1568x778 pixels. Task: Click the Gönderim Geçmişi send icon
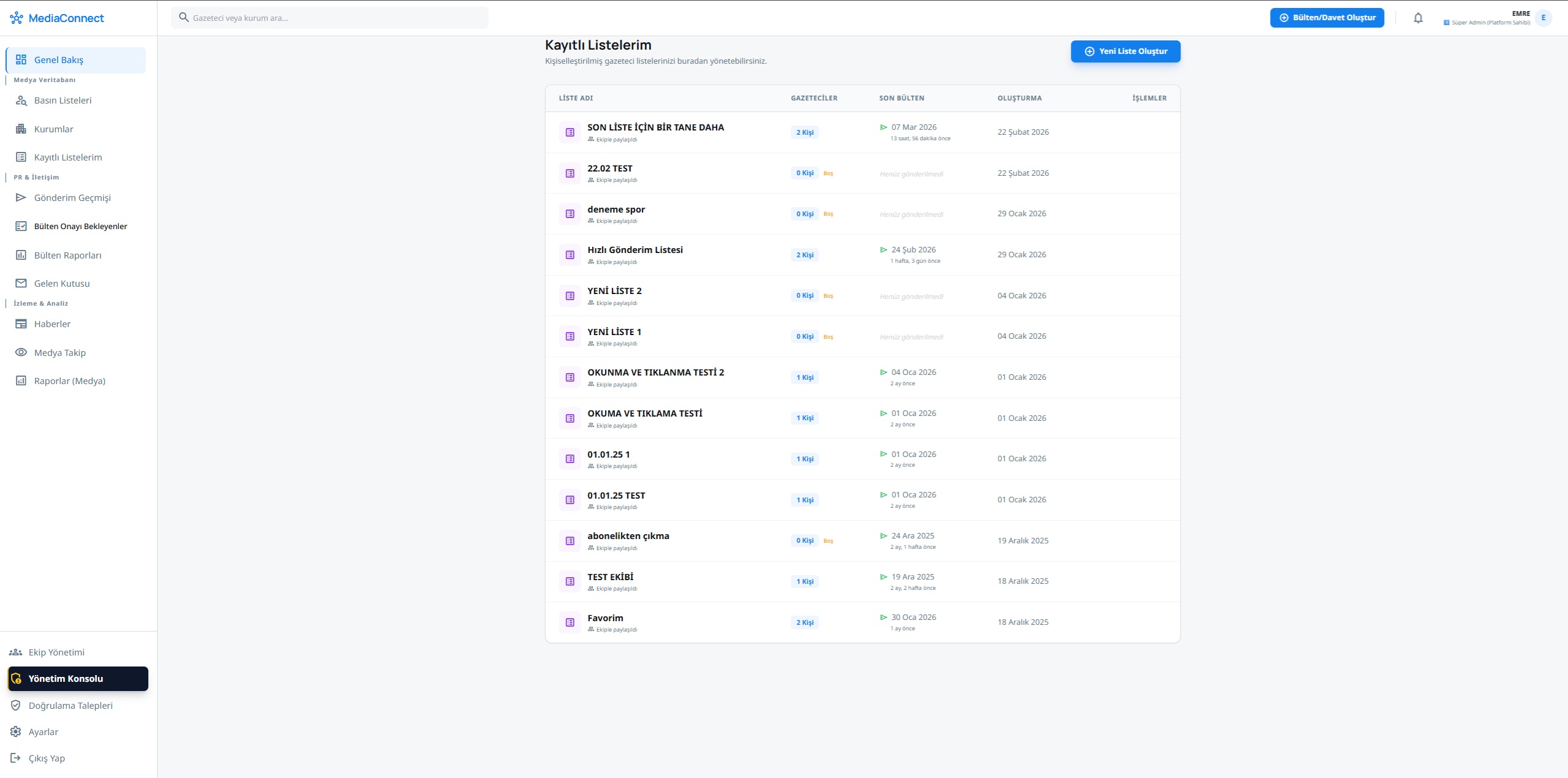click(21, 197)
